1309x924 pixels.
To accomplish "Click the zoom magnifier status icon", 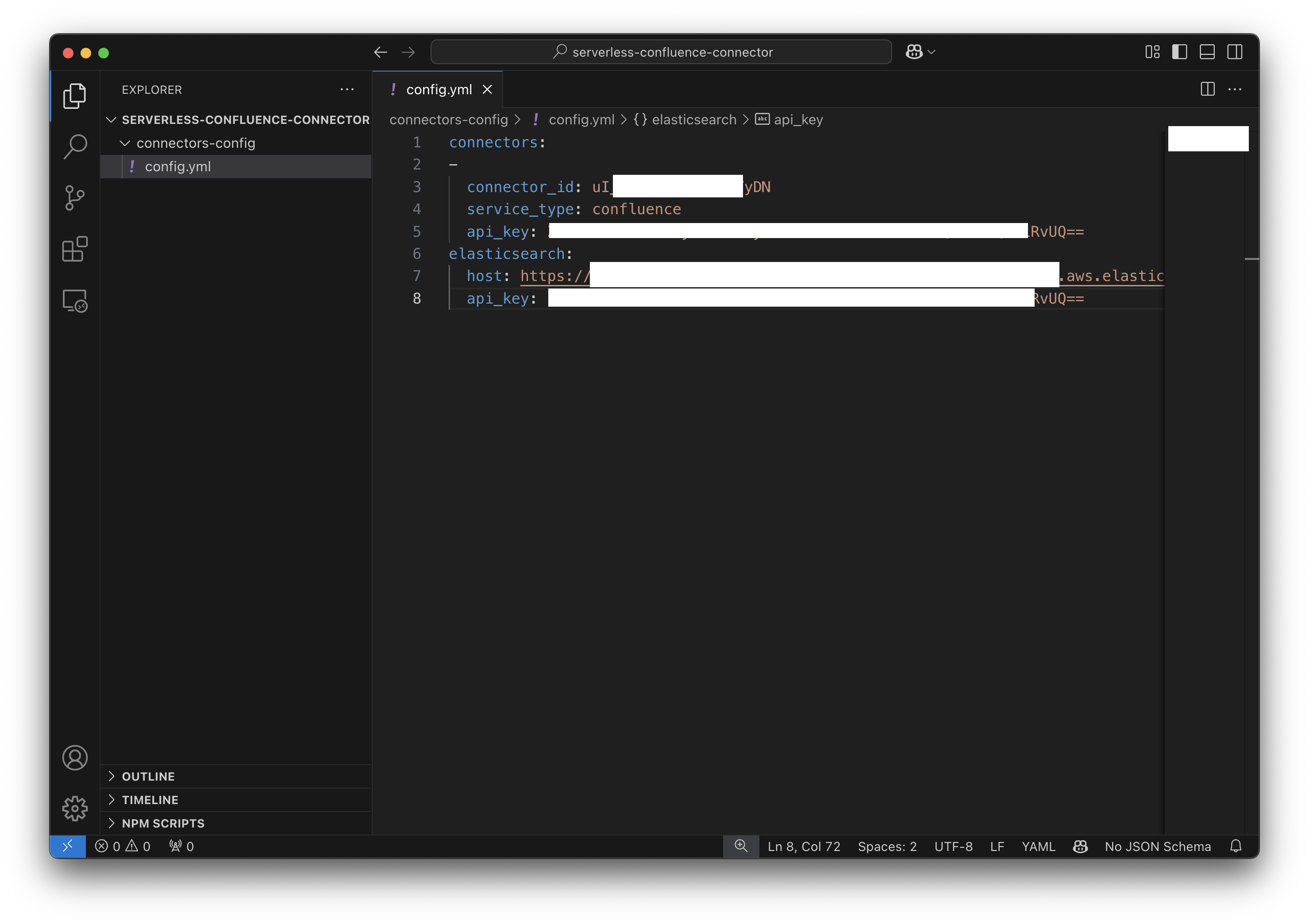I will [741, 846].
